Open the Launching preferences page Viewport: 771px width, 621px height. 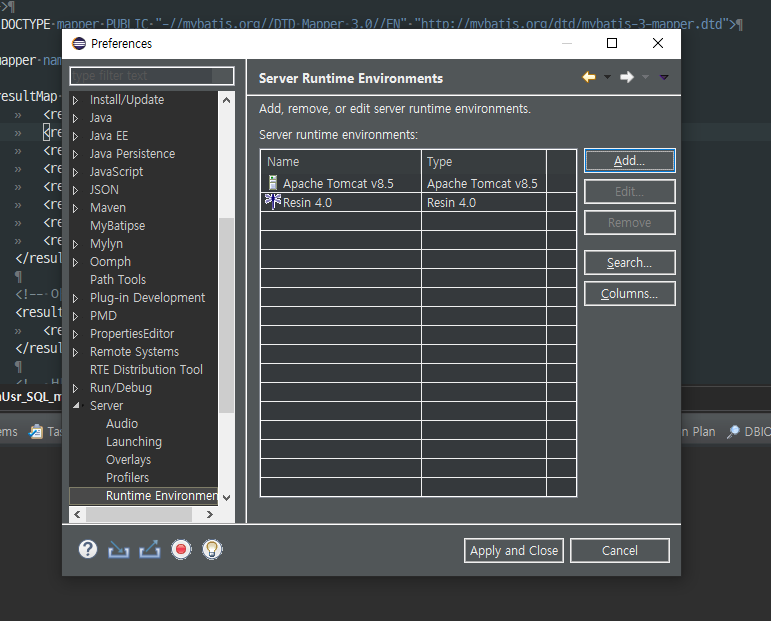(133, 442)
